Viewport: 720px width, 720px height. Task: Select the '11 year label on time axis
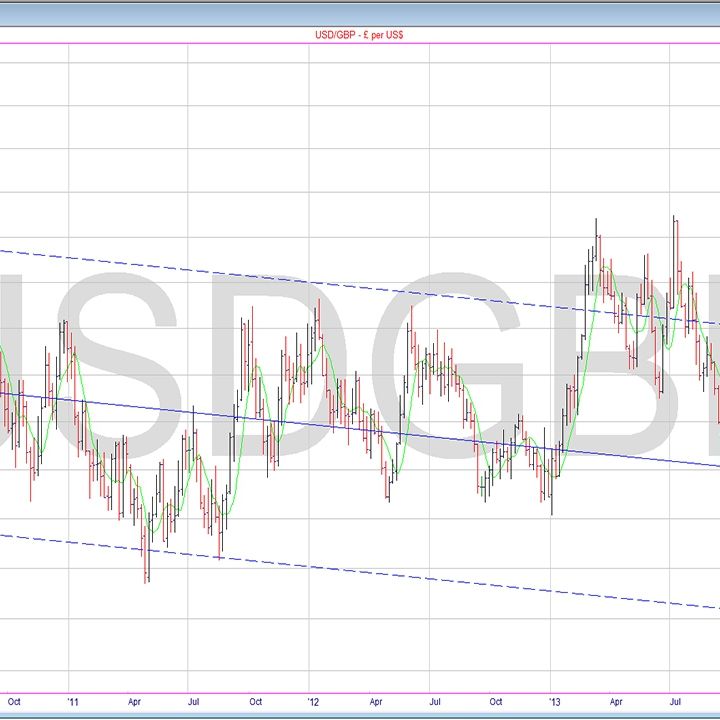[x=73, y=702]
